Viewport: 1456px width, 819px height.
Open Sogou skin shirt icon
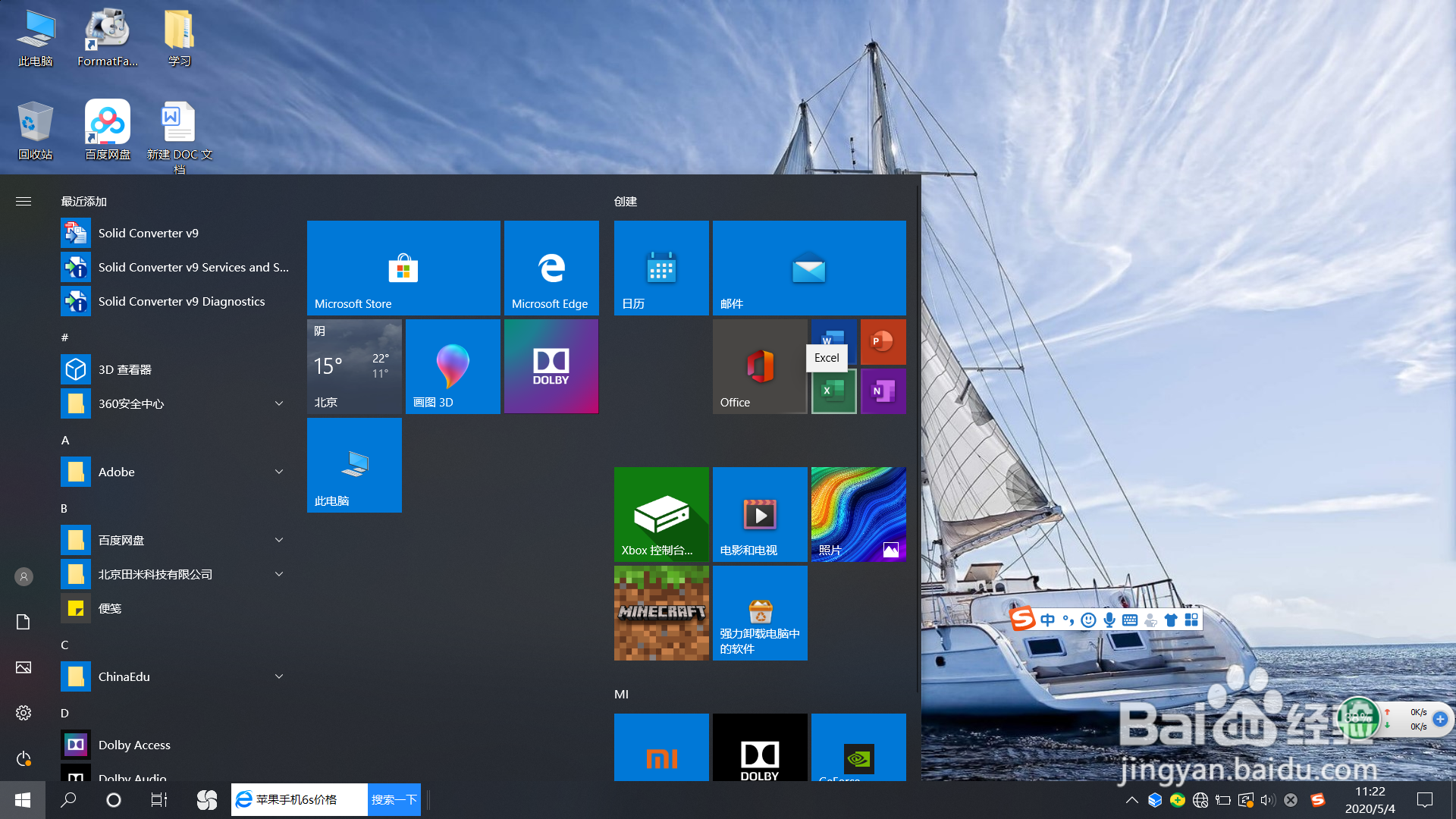tap(1171, 620)
